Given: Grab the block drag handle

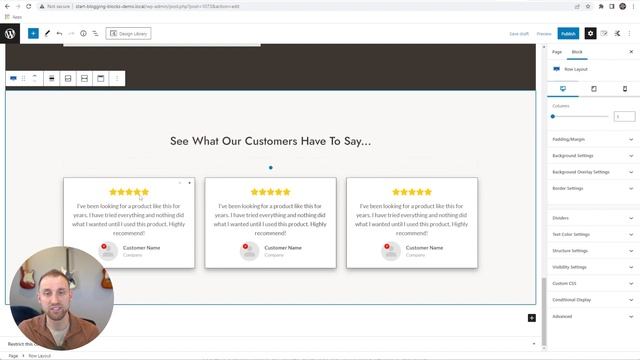Looking at the screenshot, I should click(x=24, y=78).
